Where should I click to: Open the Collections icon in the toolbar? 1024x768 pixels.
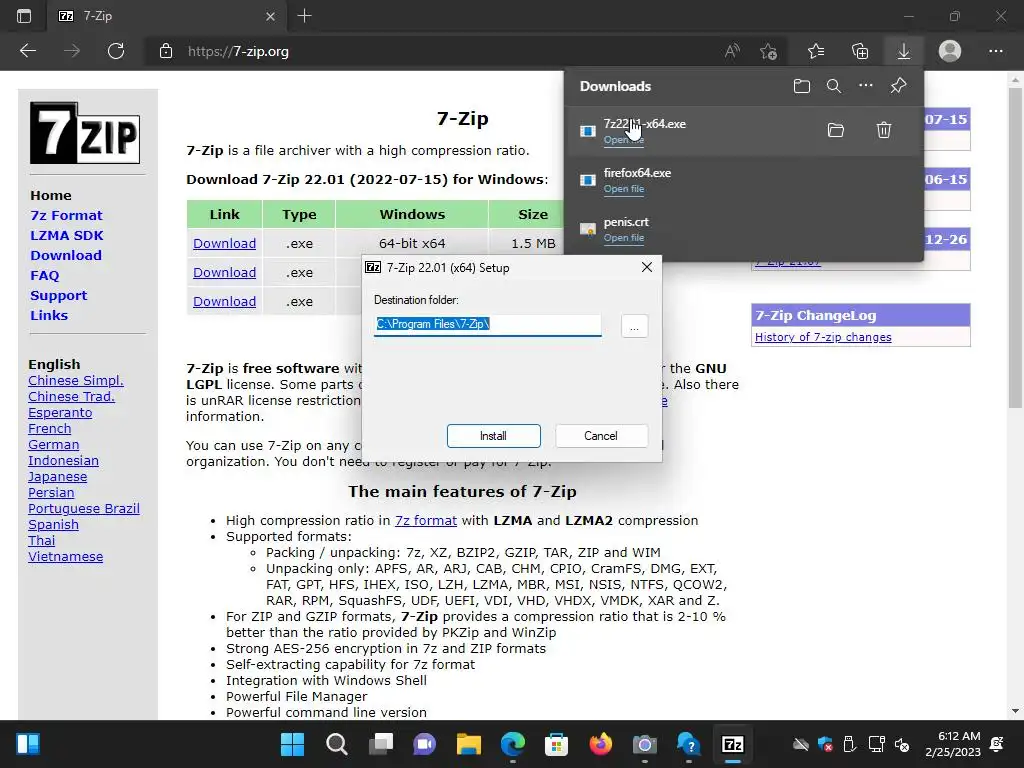860,51
